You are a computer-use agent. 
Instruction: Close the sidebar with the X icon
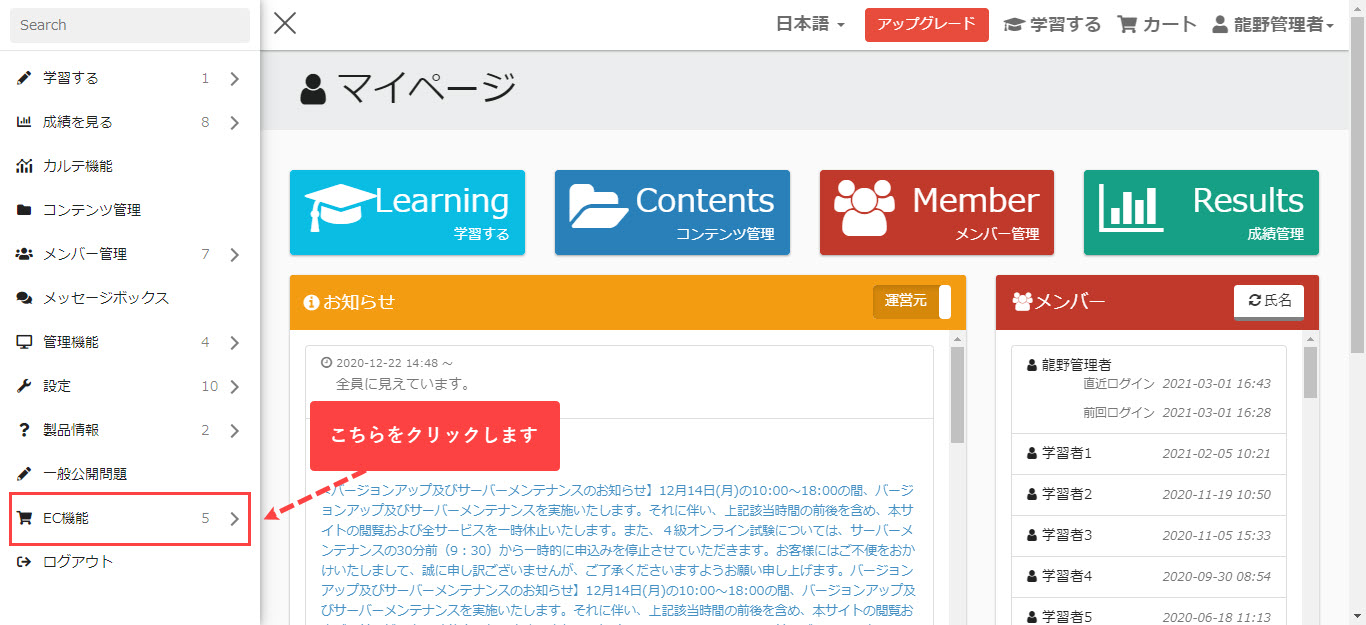(x=285, y=24)
